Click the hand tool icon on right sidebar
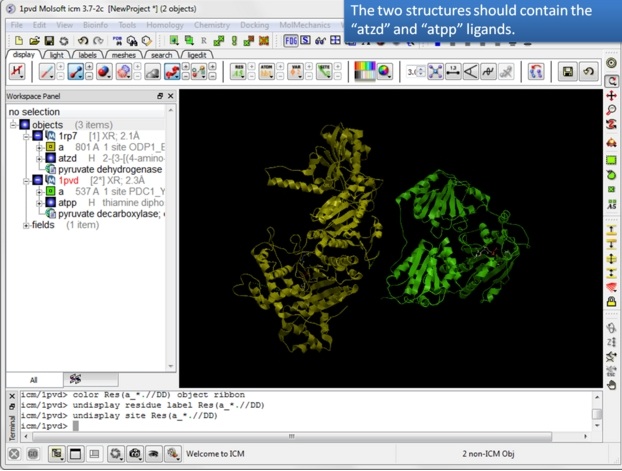This screenshot has width=622, height=471. (612, 385)
